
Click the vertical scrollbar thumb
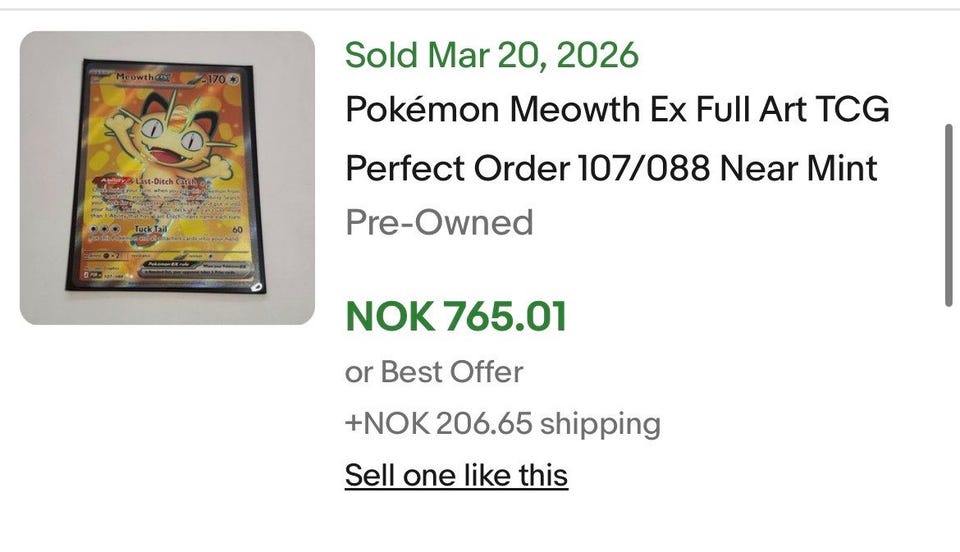(949, 215)
